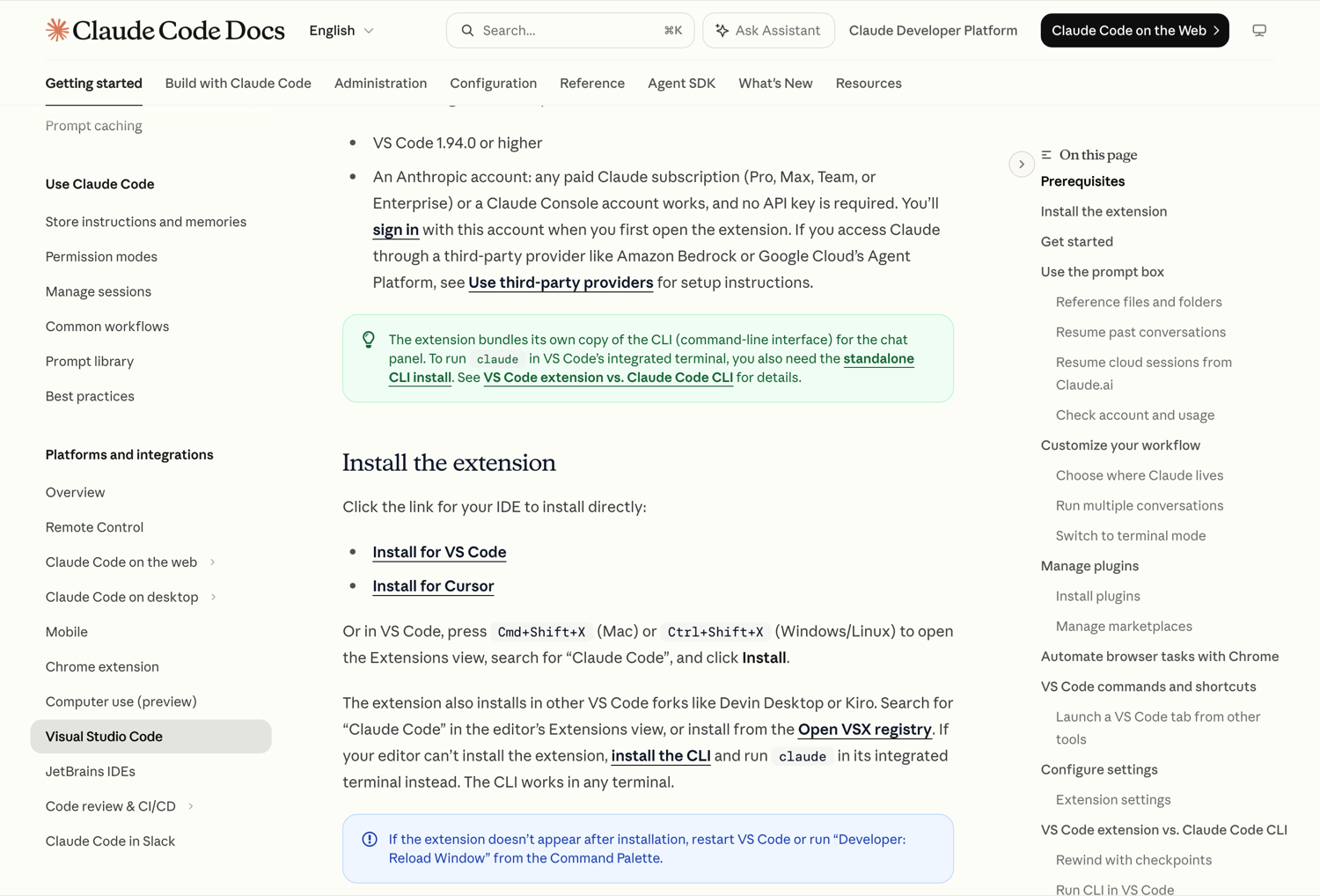The width and height of the screenshot is (1320, 896).
Task: Click the info circle note icon
Action: (370, 840)
